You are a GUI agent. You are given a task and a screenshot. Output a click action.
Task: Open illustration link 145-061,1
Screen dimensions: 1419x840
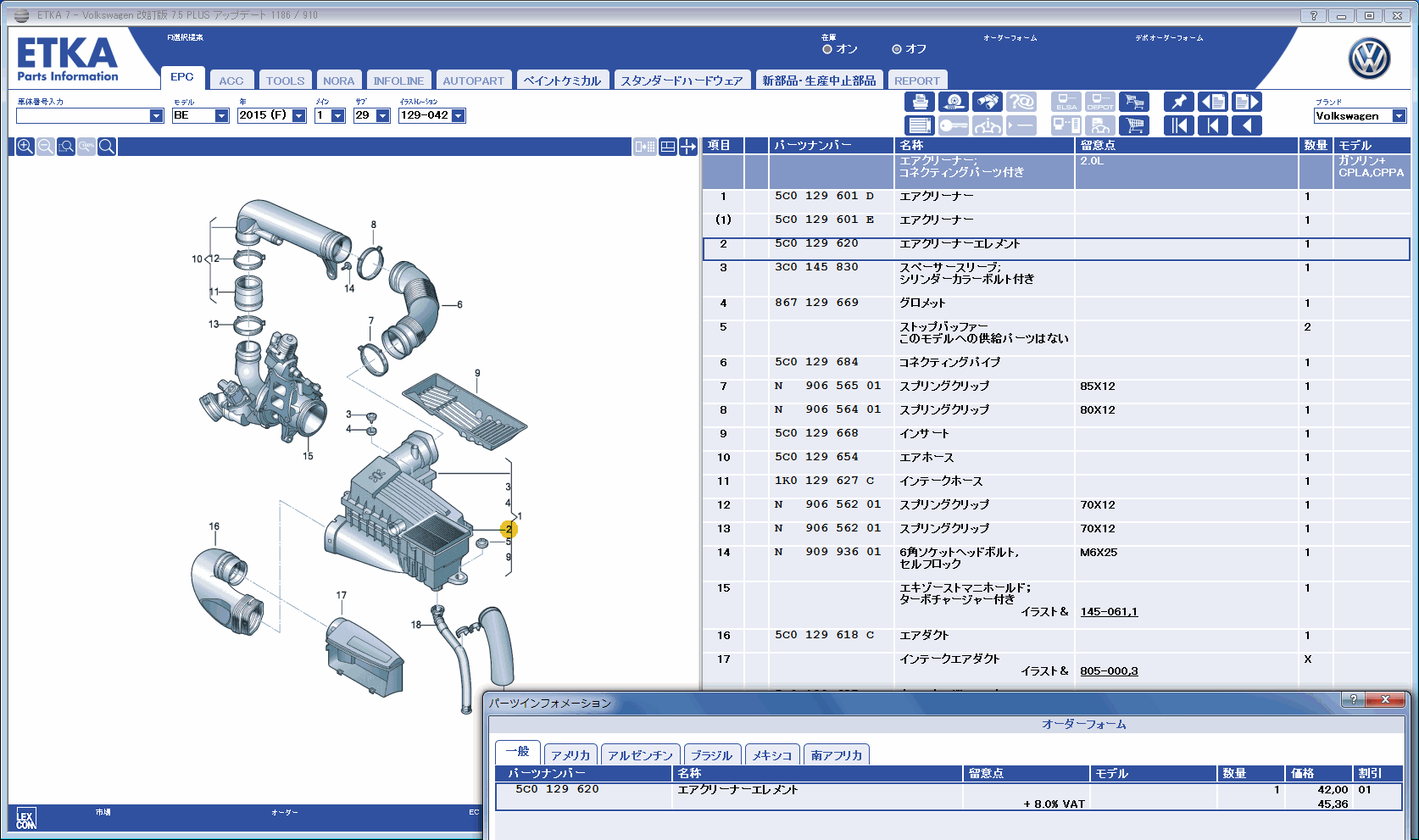(1109, 612)
